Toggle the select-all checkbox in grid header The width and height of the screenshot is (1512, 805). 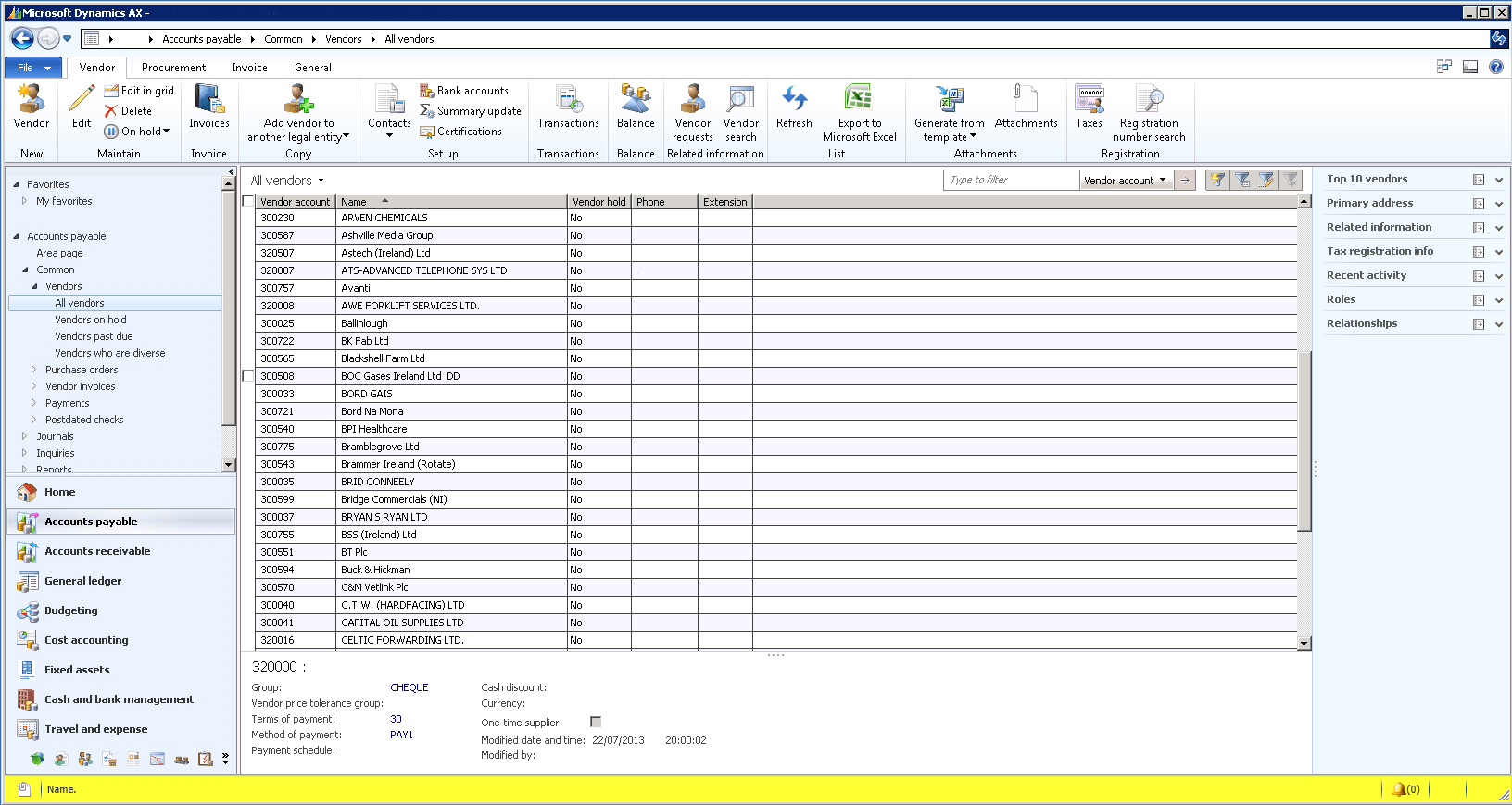pos(248,201)
